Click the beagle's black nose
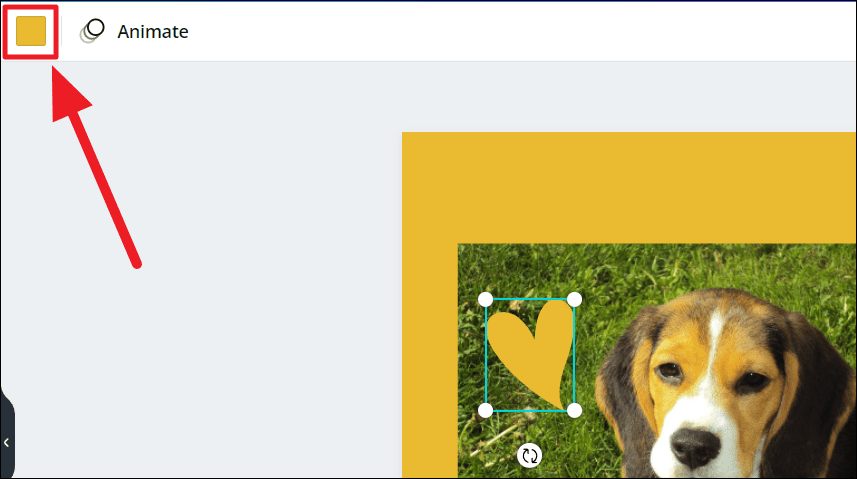Image resolution: width=857 pixels, height=479 pixels. (693, 447)
